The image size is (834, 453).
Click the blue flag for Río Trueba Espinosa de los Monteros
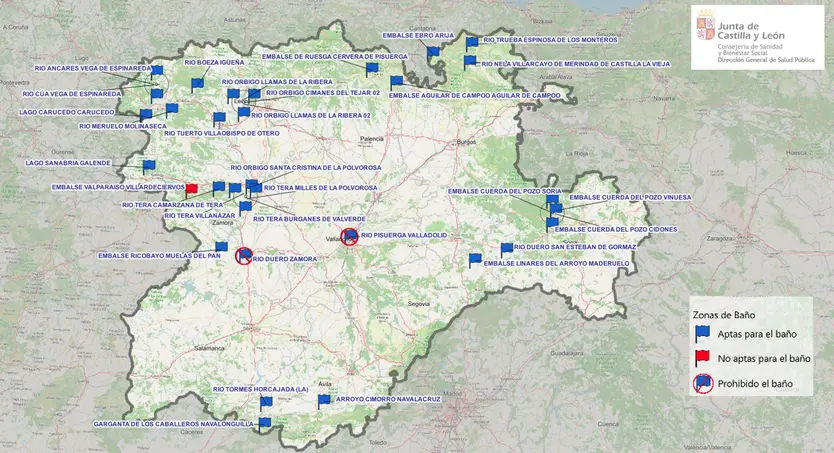(x=472, y=43)
